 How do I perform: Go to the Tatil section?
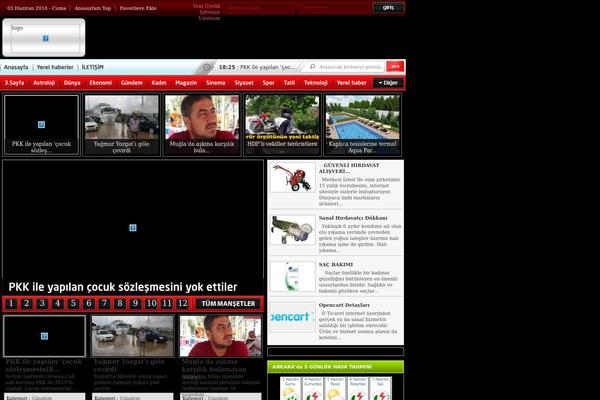tap(289, 83)
